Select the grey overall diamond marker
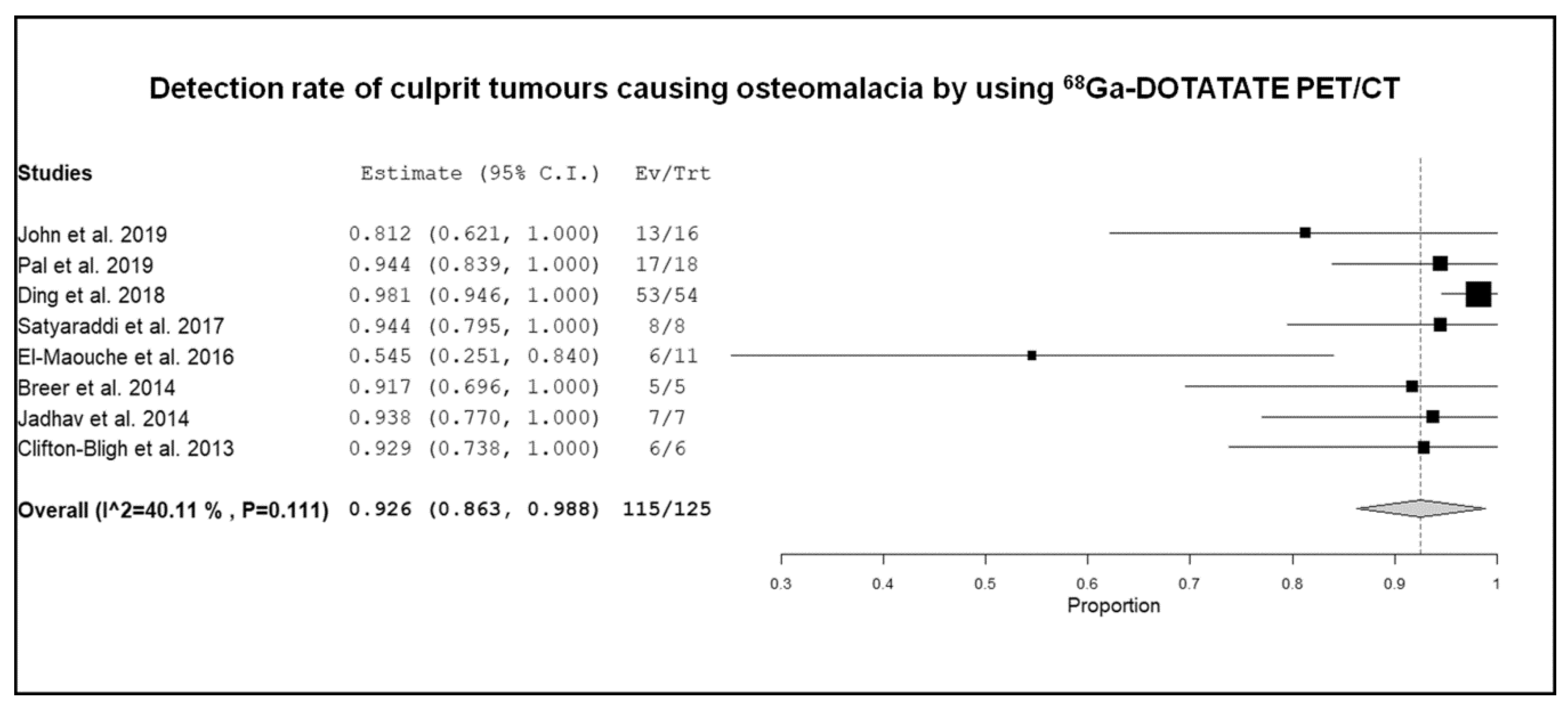Viewport: 1568px width, 707px height. pos(1421,508)
